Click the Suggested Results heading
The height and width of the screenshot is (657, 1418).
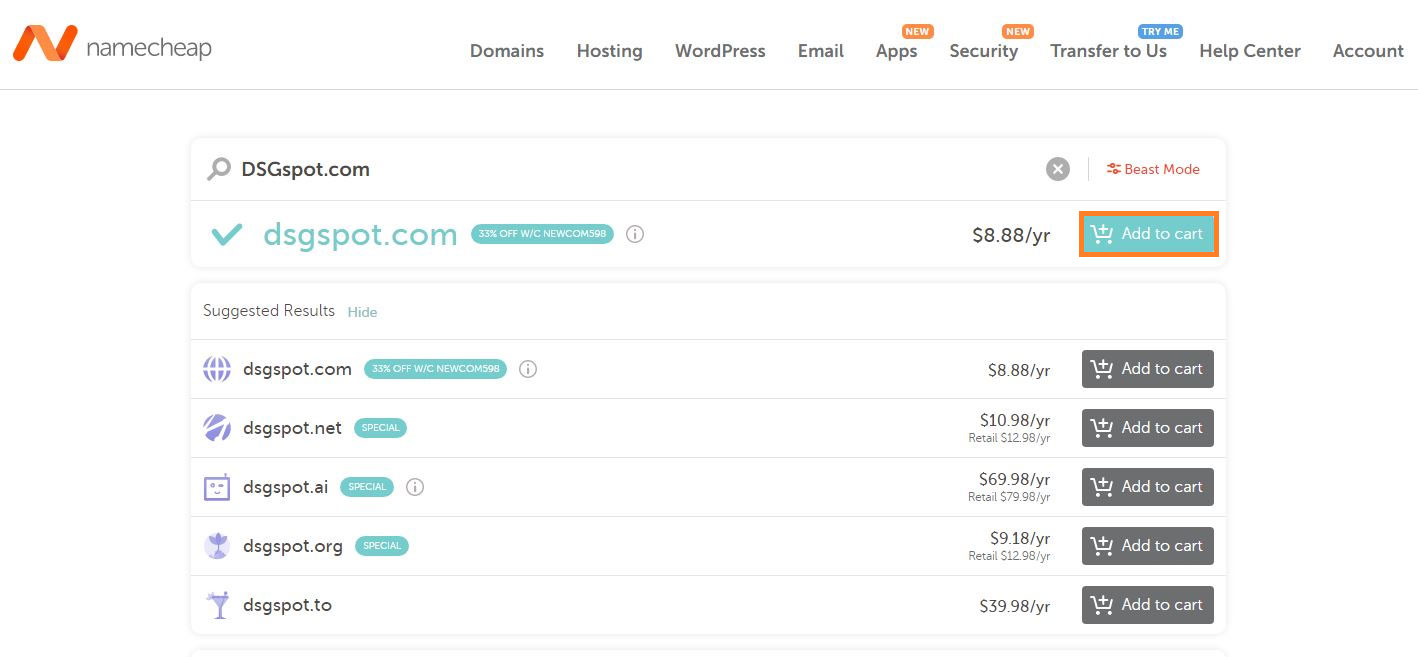pos(269,311)
